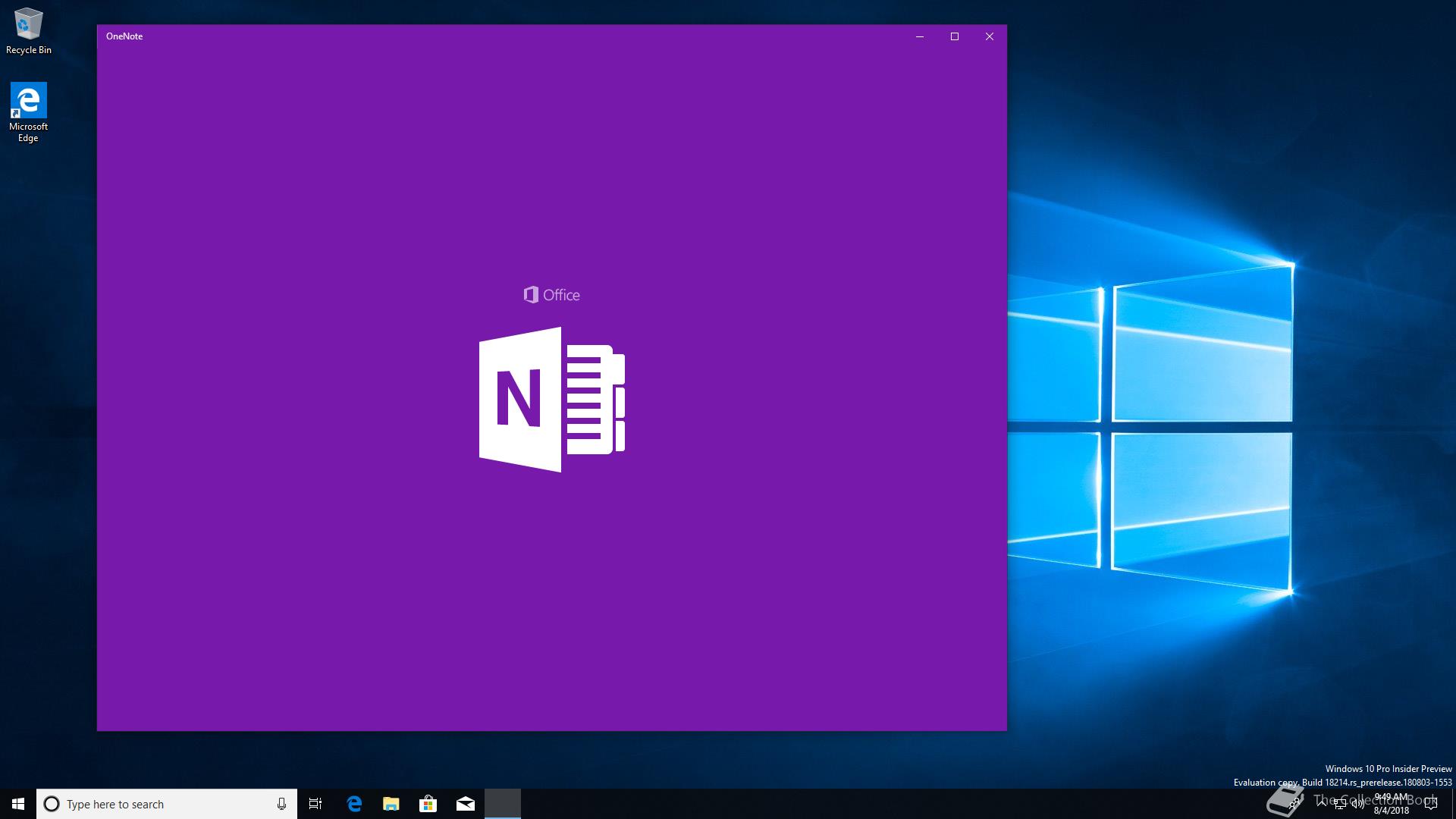Click Show Desktop sliver at the taskbar's edge

point(1453,804)
